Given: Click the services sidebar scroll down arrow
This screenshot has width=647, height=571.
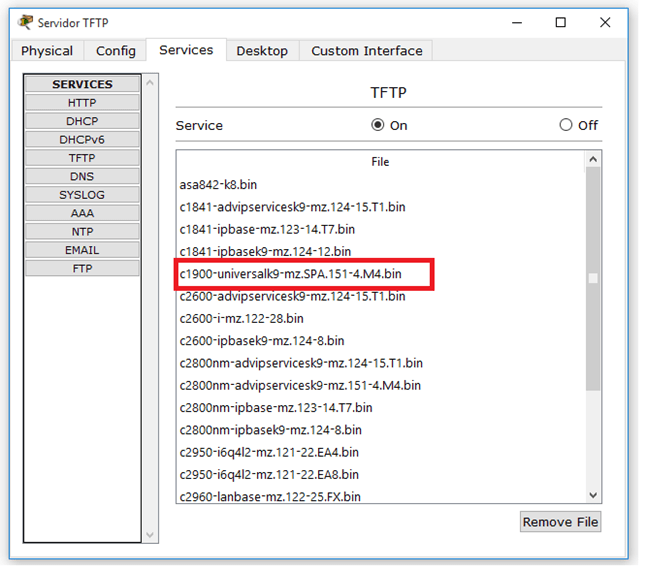Looking at the screenshot, I should pos(151,536).
